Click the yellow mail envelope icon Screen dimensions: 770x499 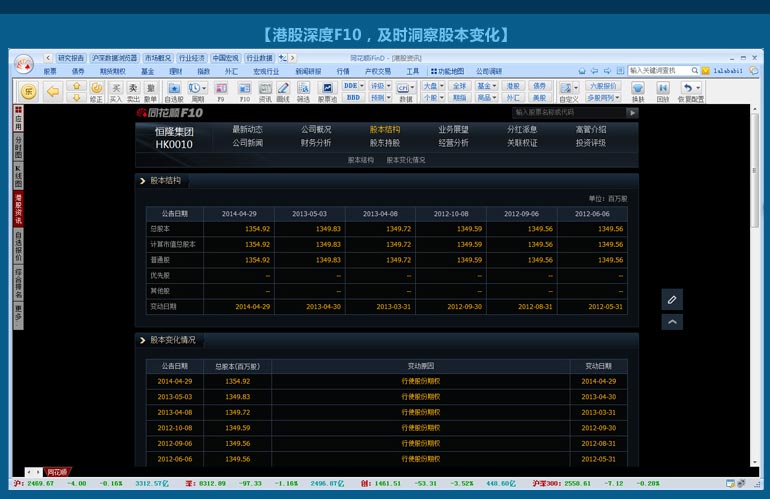706,71
